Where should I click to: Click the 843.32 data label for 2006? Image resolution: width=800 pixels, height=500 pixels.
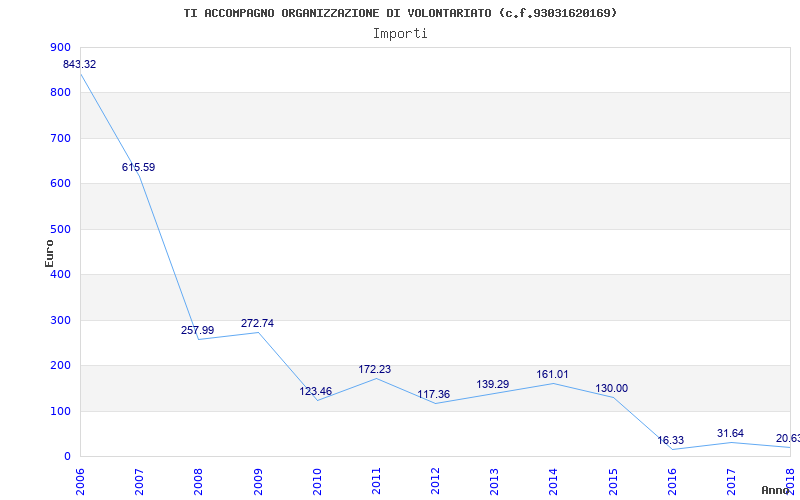click(x=79, y=65)
